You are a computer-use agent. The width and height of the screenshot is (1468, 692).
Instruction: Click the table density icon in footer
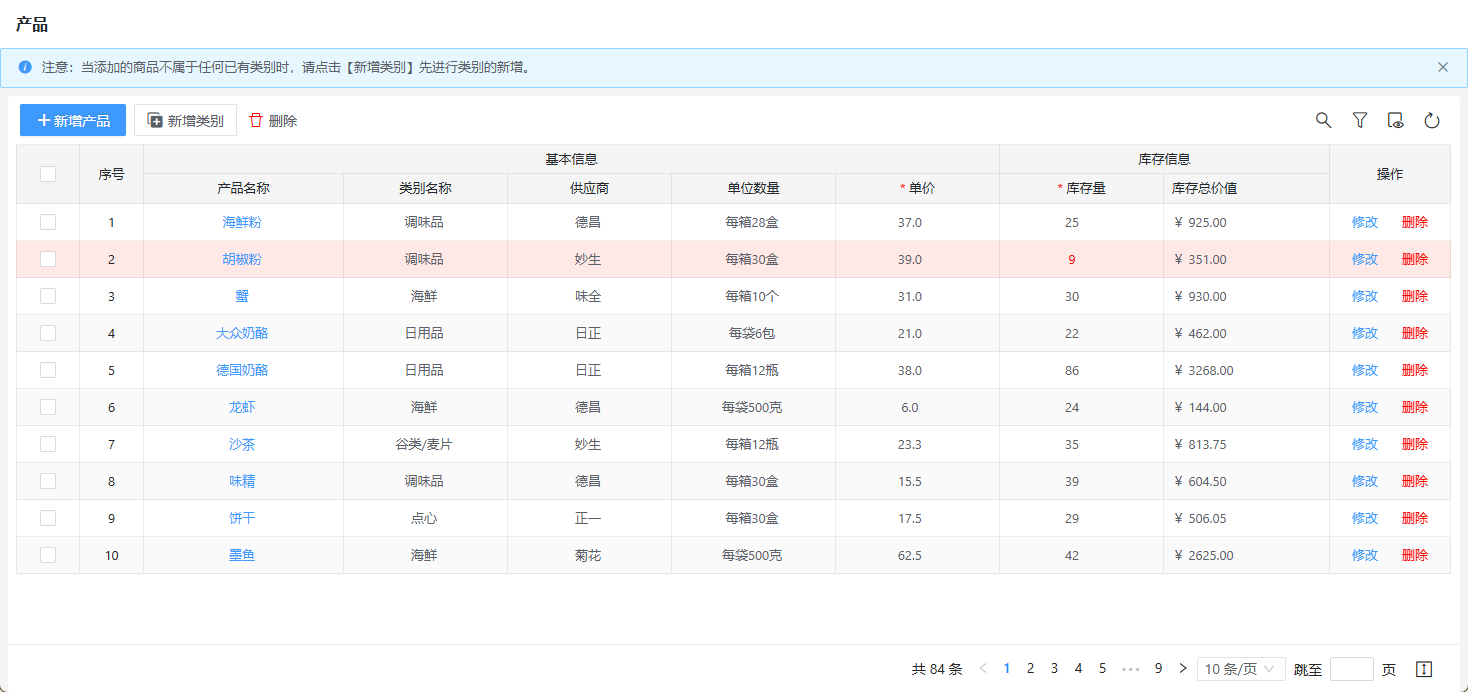(1425, 669)
